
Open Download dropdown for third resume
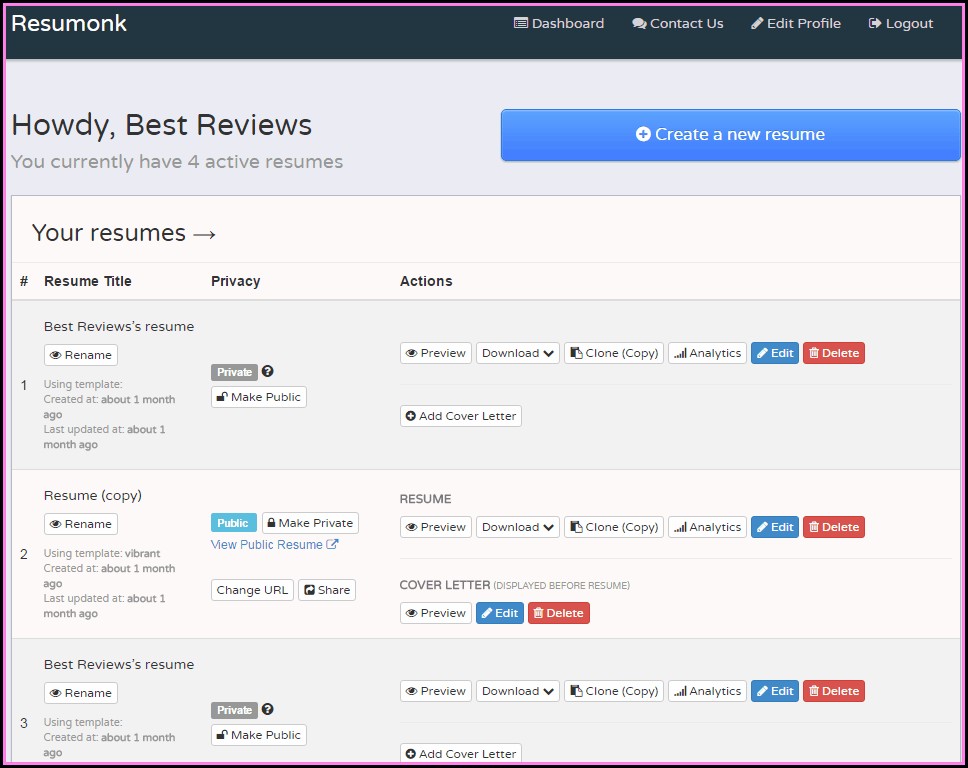pyautogui.click(x=517, y=691)
